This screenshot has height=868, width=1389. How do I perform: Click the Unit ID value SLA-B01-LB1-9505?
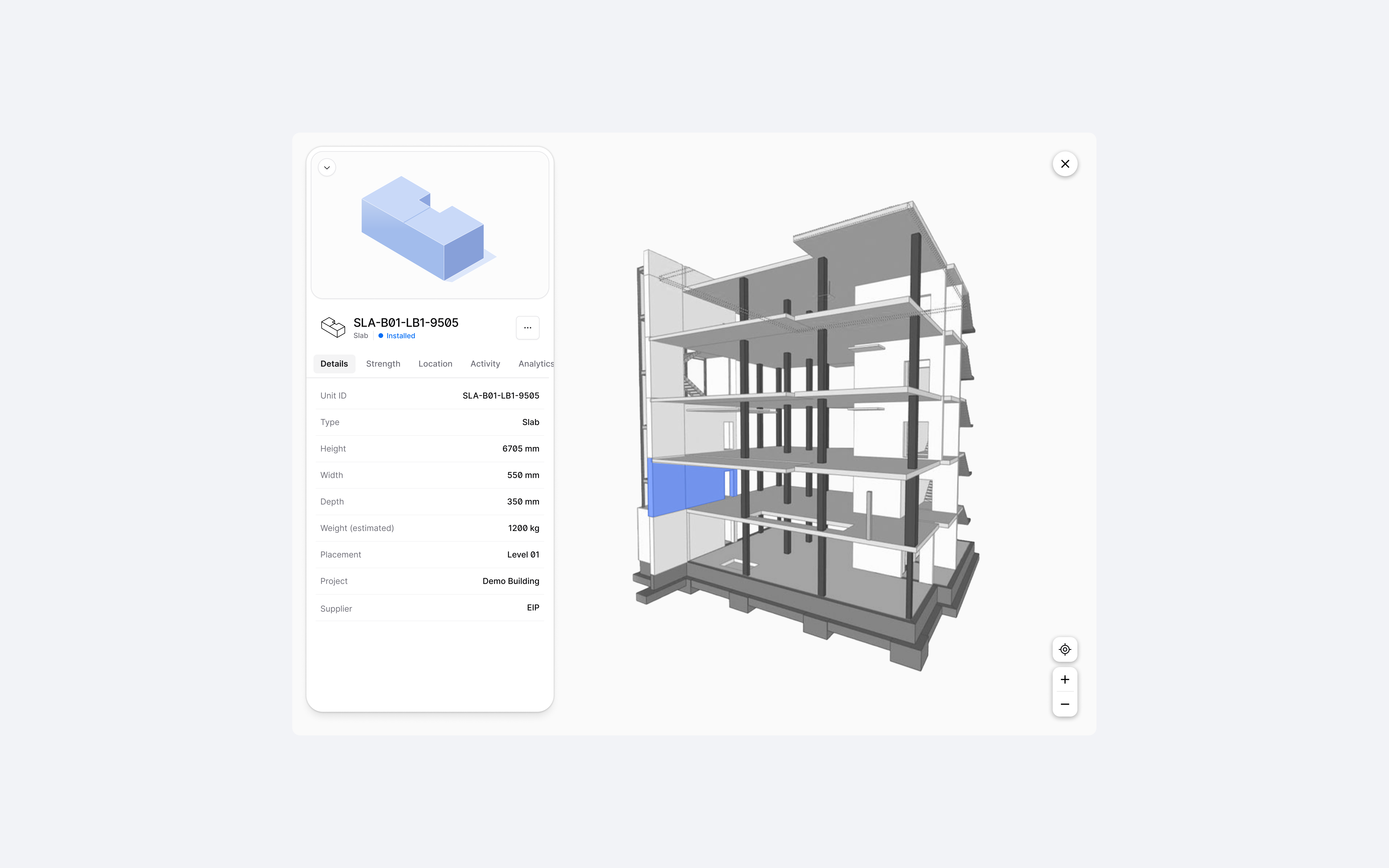[x=501, y=395]
